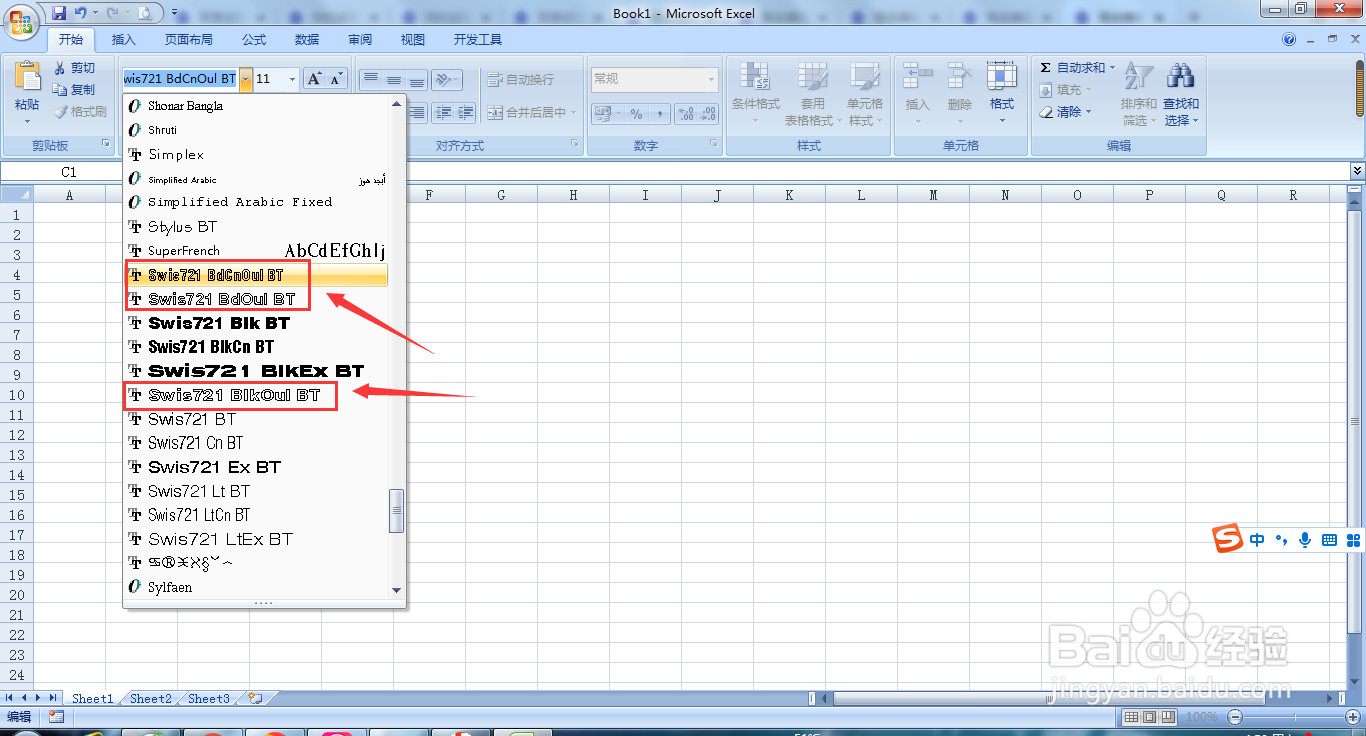Viewport: 1366px width, 736px height.
Task: Open Excel help question mark
Action: pyautogui.click(x=1289, y=39)
